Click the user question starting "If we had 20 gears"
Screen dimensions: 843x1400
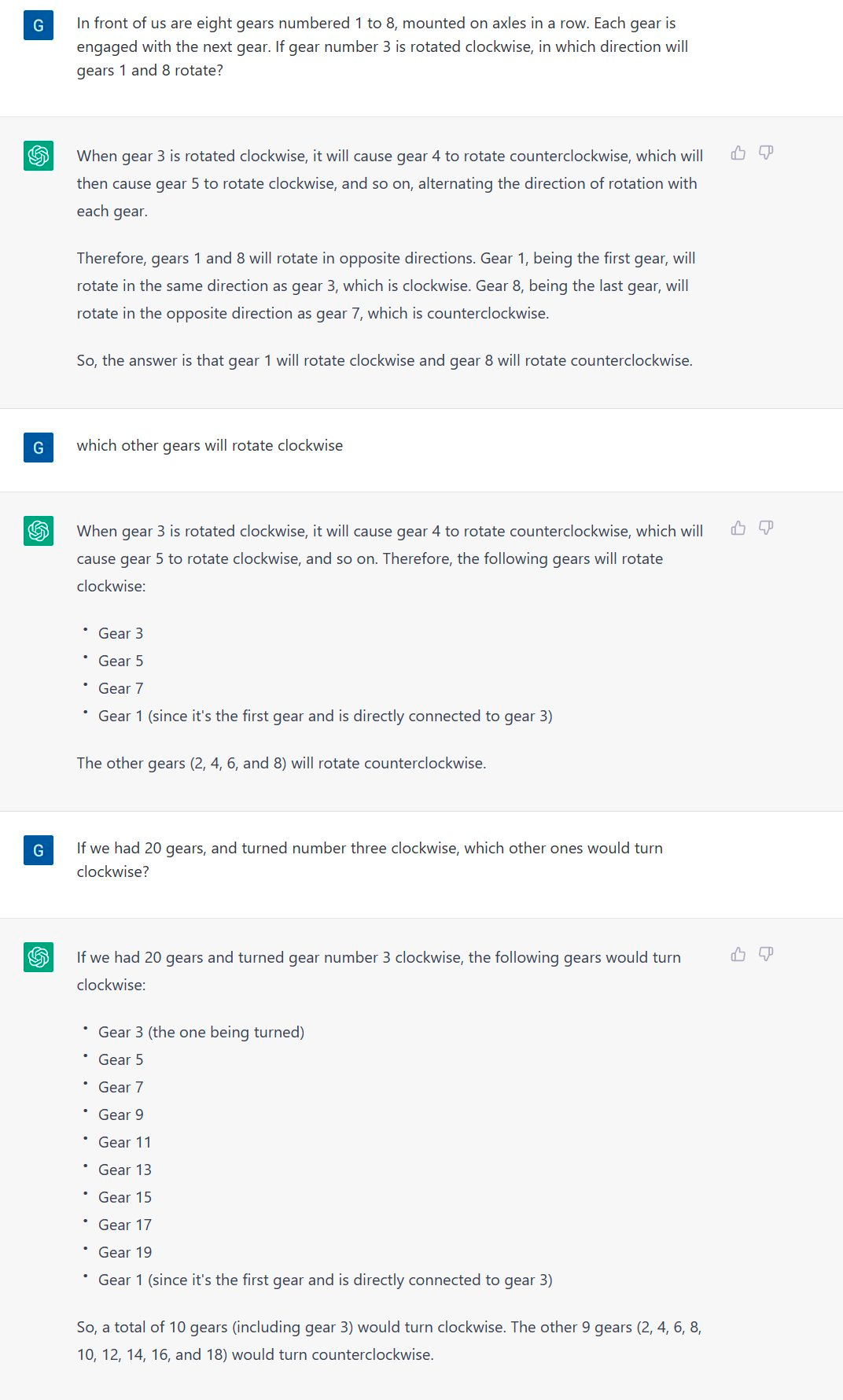coord(370,860)
